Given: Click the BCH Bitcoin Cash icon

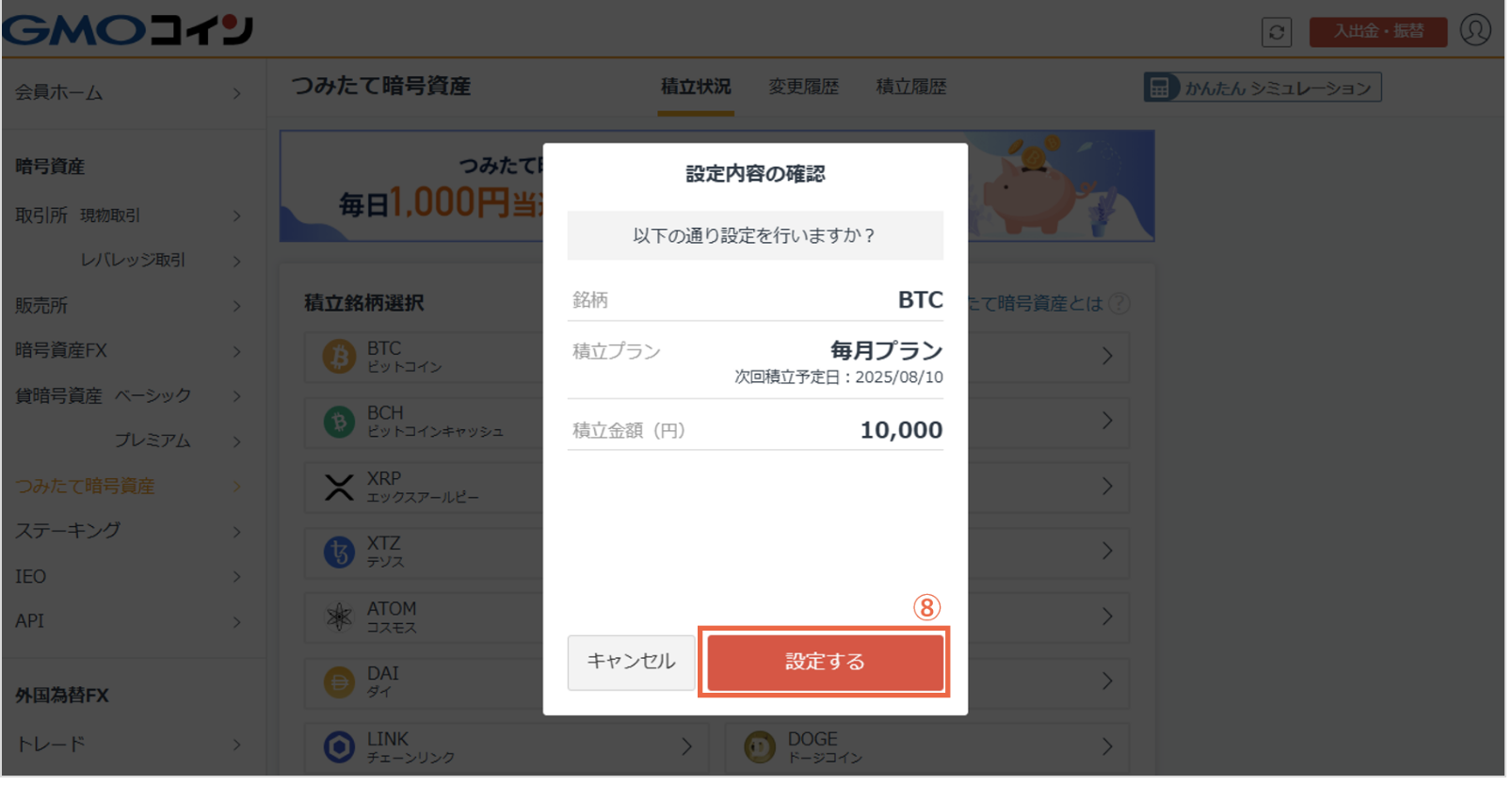Looking at the screenshot, I should point(340,424).
